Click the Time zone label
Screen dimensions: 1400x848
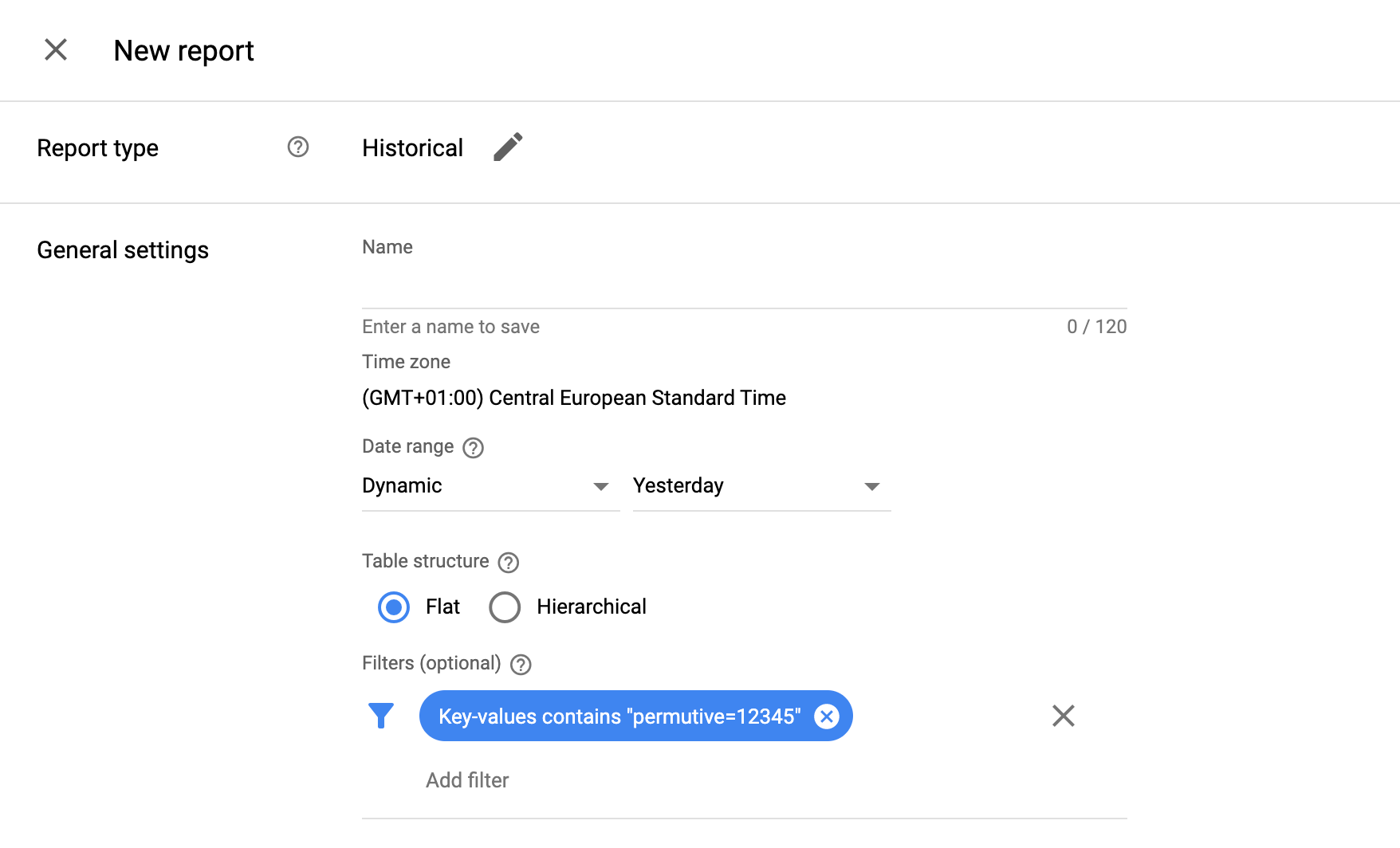[406, 362]
